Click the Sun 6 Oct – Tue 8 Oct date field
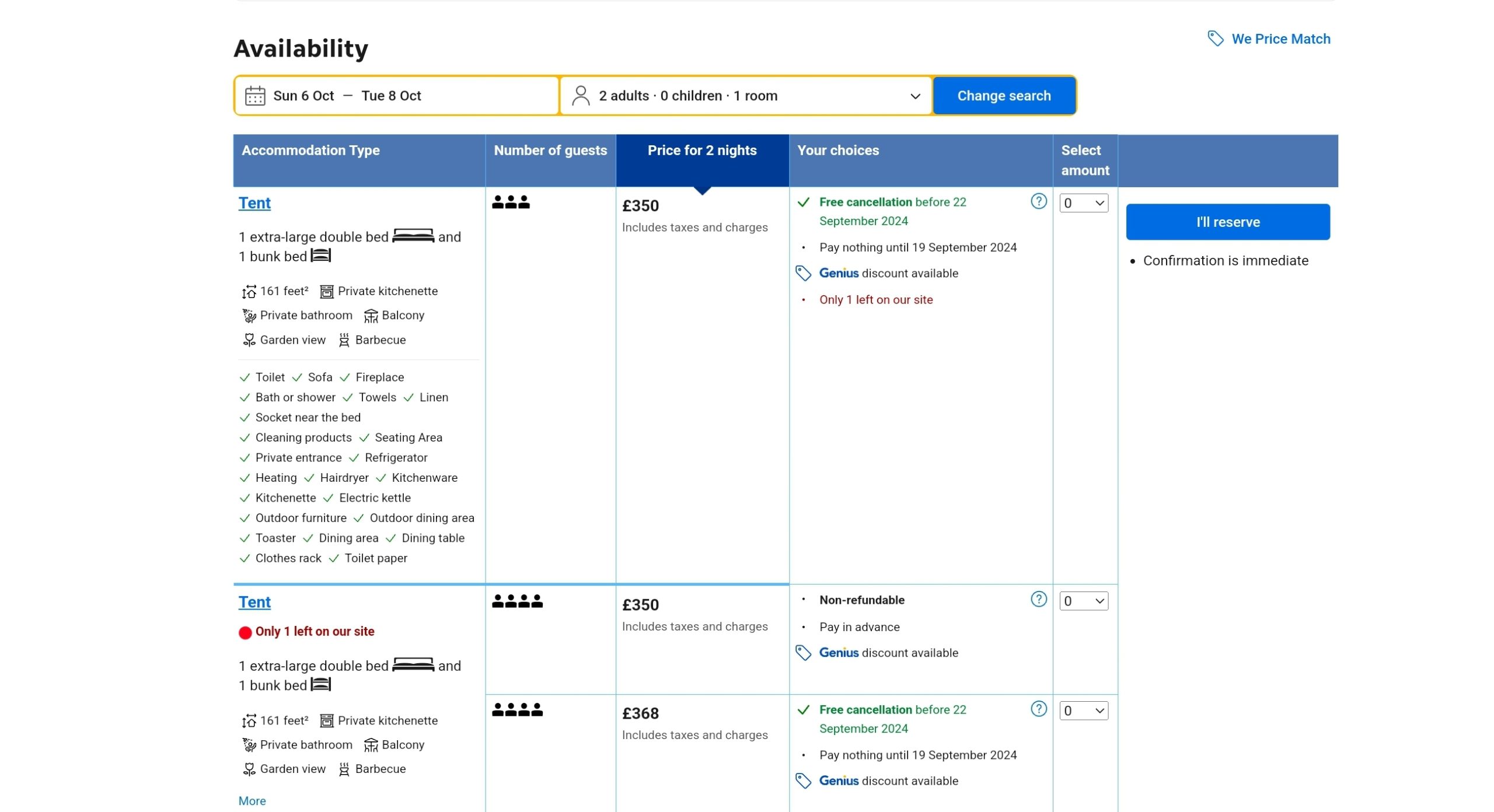Image resolution: width=1494 pixels, height=812 pixels. pos(397,96)
